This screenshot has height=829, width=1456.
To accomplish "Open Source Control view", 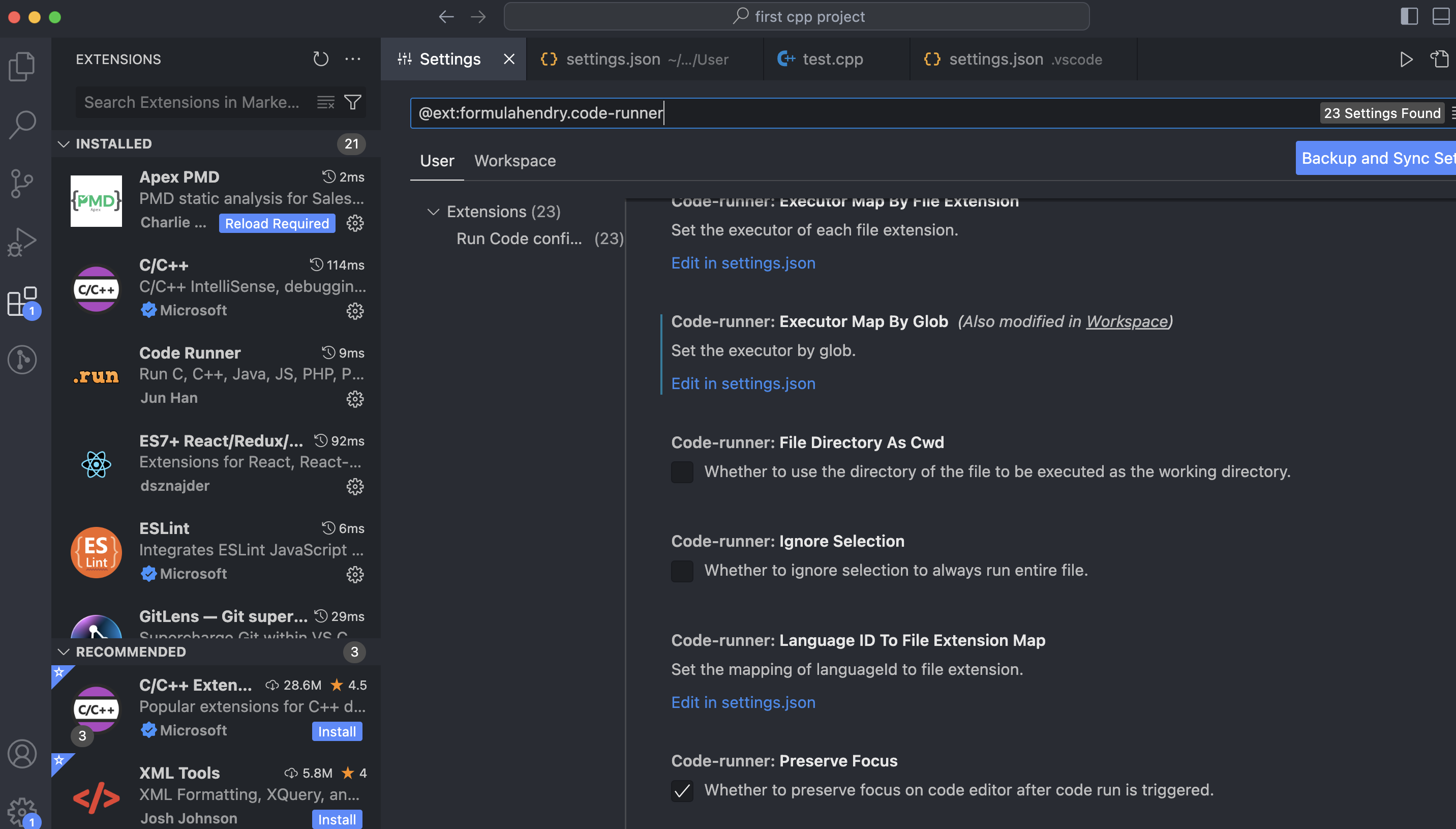I will click(22, 183).
